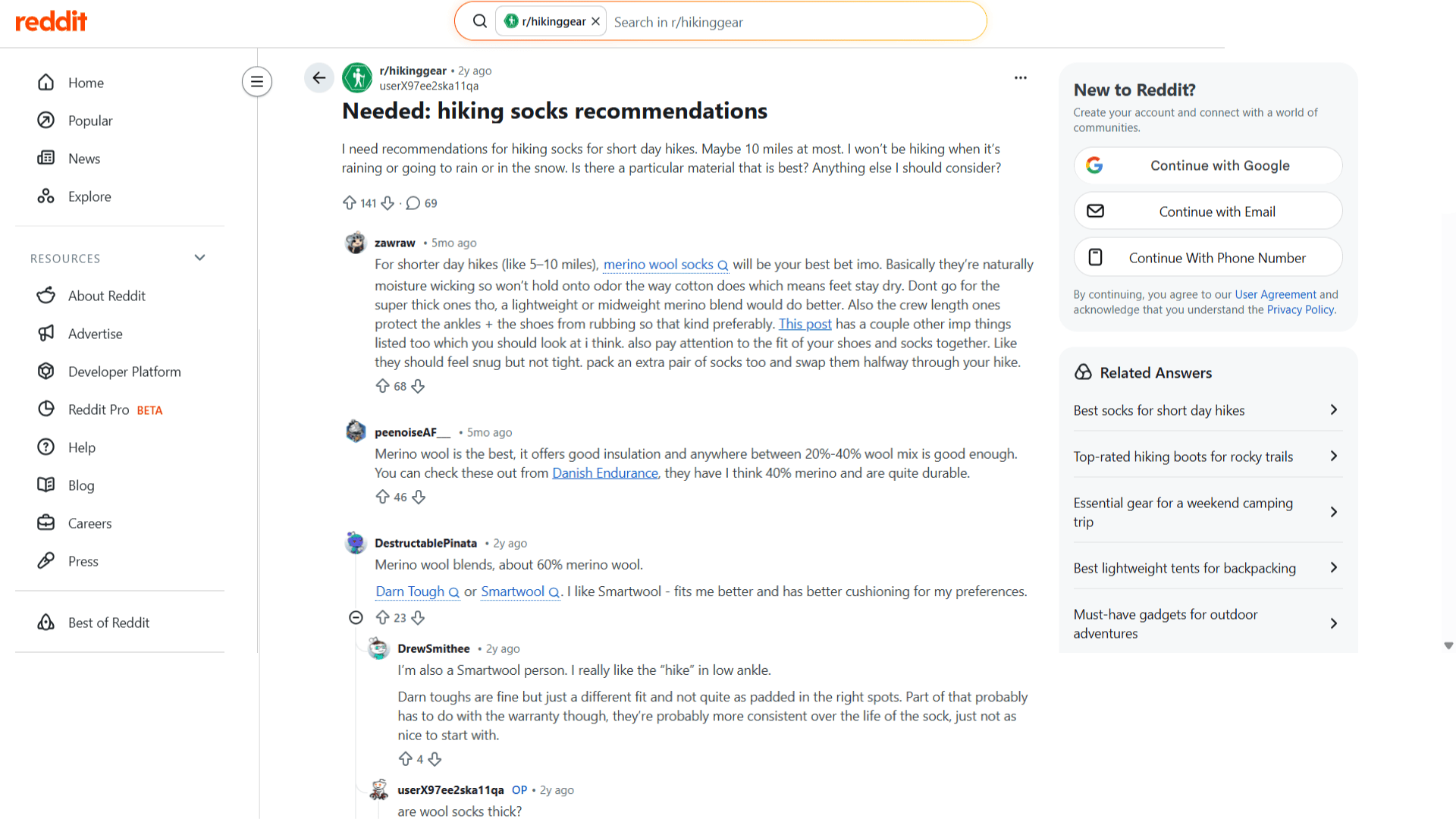Screen dimensions: 1456x819
Task: Downvote zawraw's merino wool comment
Action: pos(418,386)
